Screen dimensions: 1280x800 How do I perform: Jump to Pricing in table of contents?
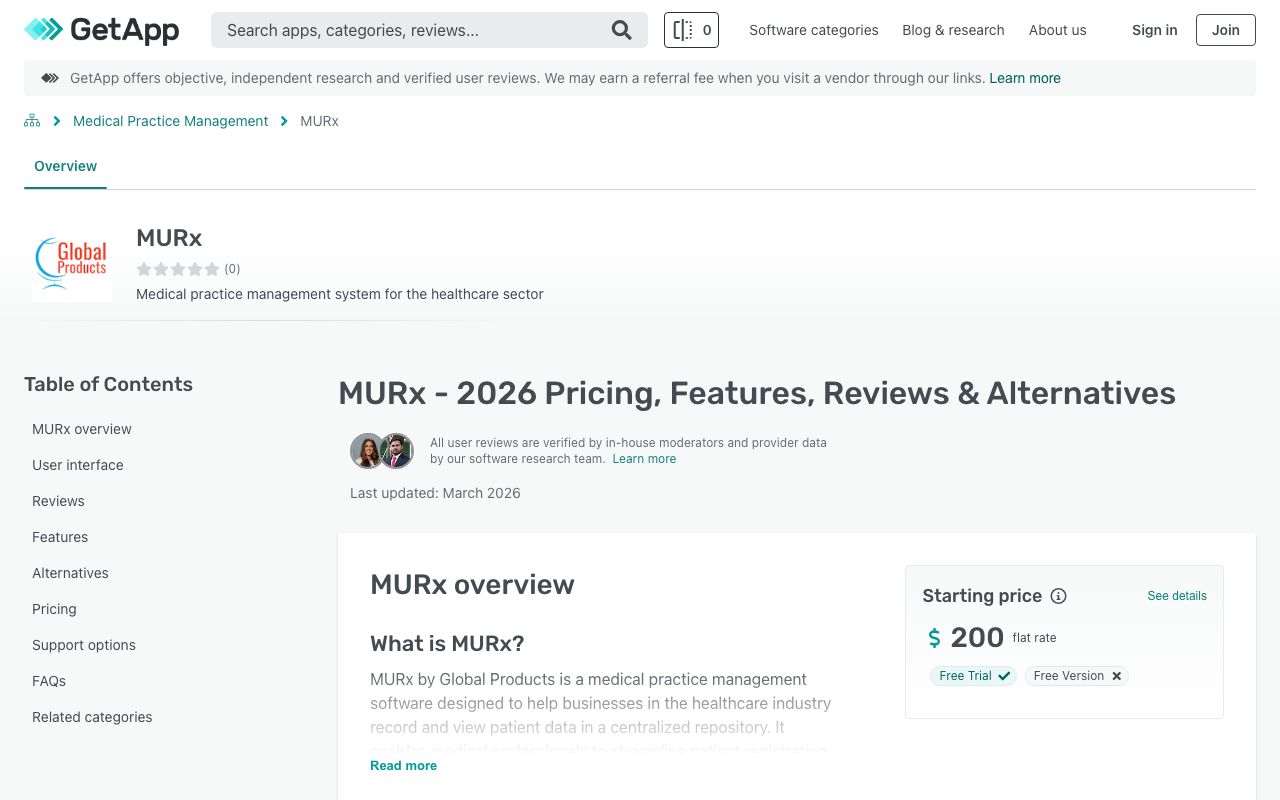click(54, 609)
